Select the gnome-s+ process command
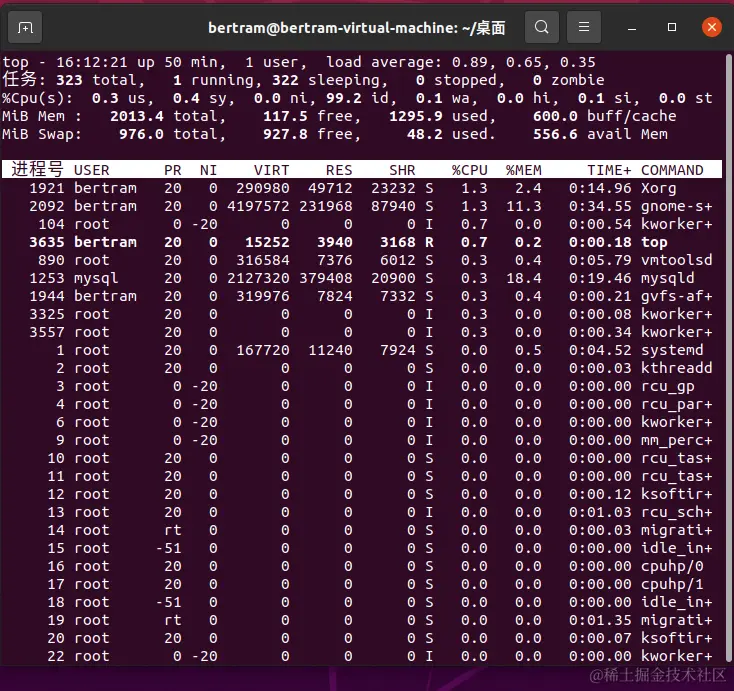Image resolution: width=734 pixels, height=691 pixels. pos(677,206)
